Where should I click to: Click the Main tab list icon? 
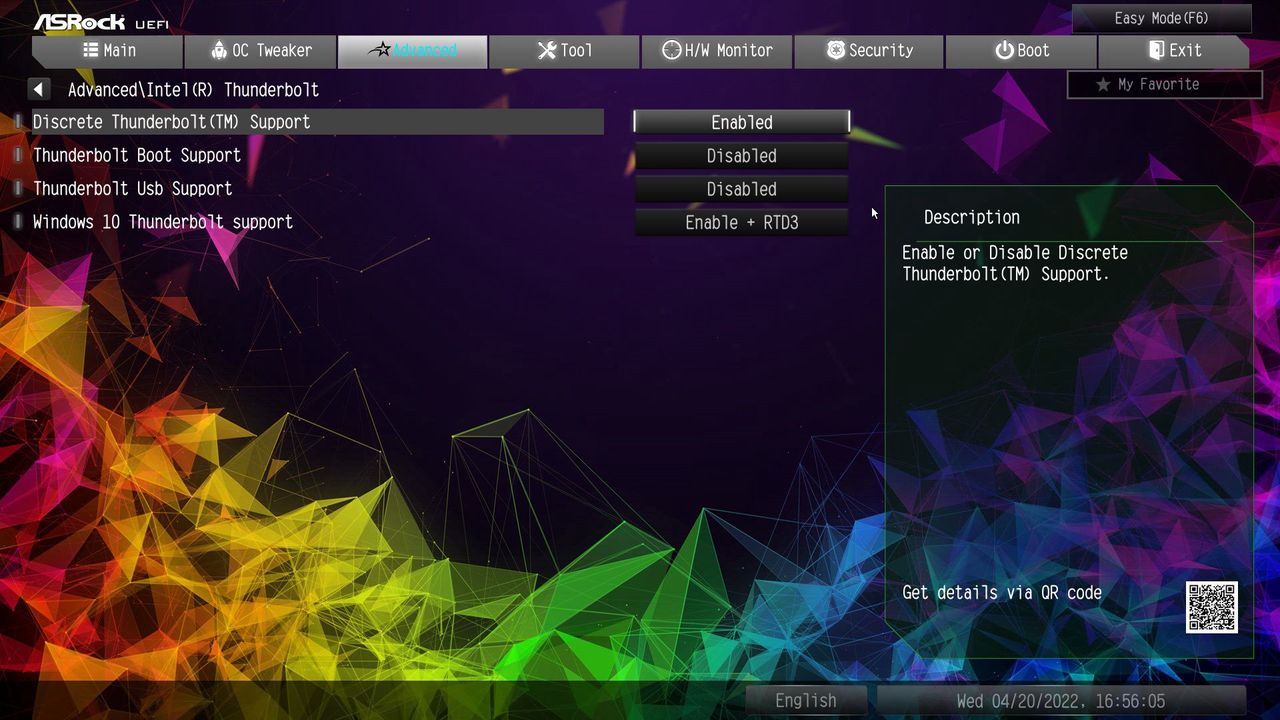click(91, 50)
